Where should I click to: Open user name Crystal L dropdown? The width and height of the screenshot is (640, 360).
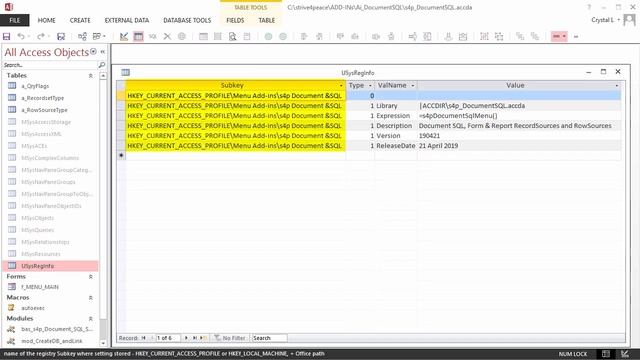tap(619, 20)
